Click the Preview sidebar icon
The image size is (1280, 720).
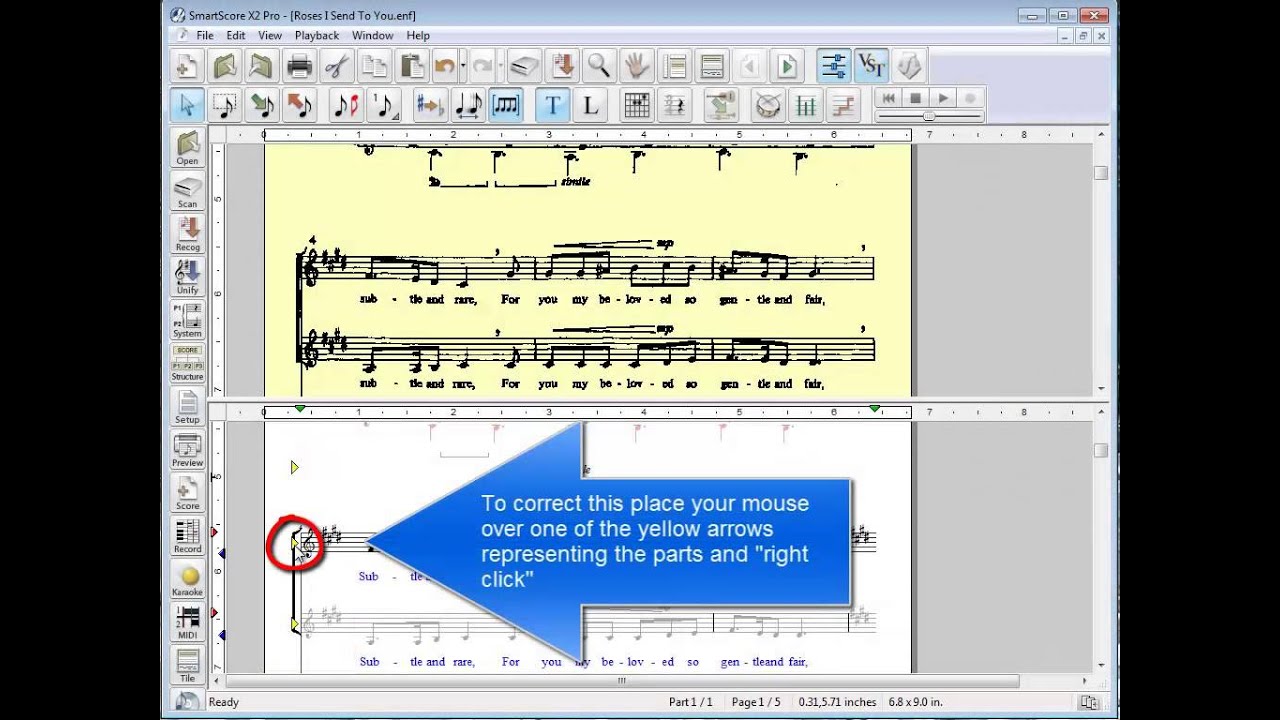click(x=187, y=449)
